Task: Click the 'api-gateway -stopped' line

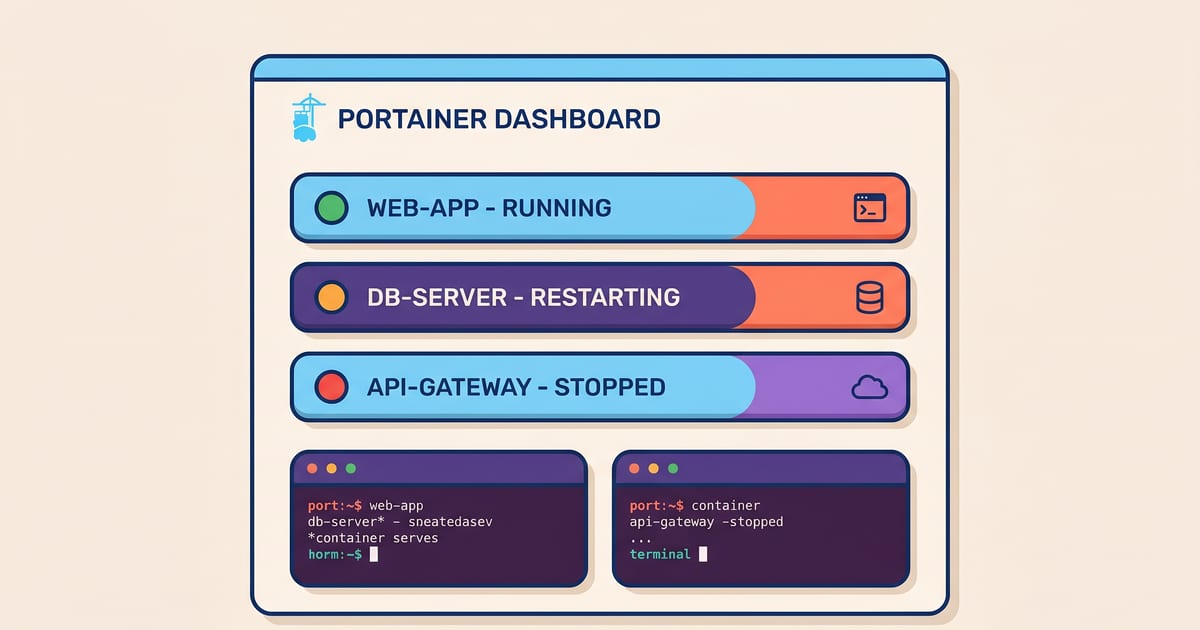Action: pyautogui.click(x=707, y=522)
